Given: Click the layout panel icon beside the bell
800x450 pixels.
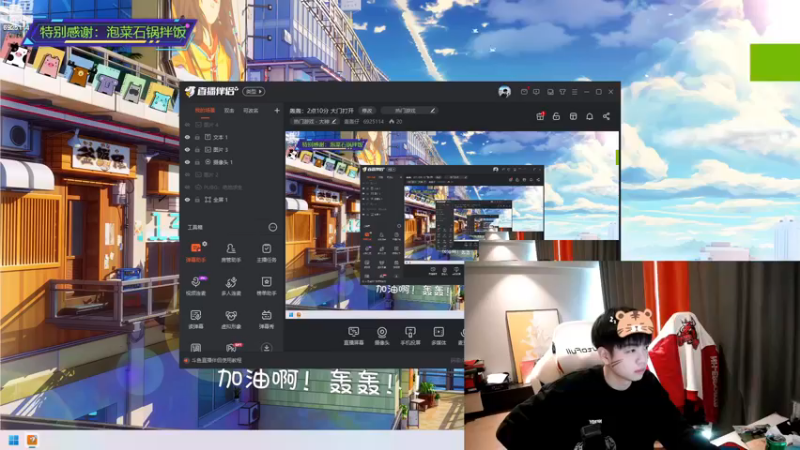Looking at the screenshot, I should (573, 116).
